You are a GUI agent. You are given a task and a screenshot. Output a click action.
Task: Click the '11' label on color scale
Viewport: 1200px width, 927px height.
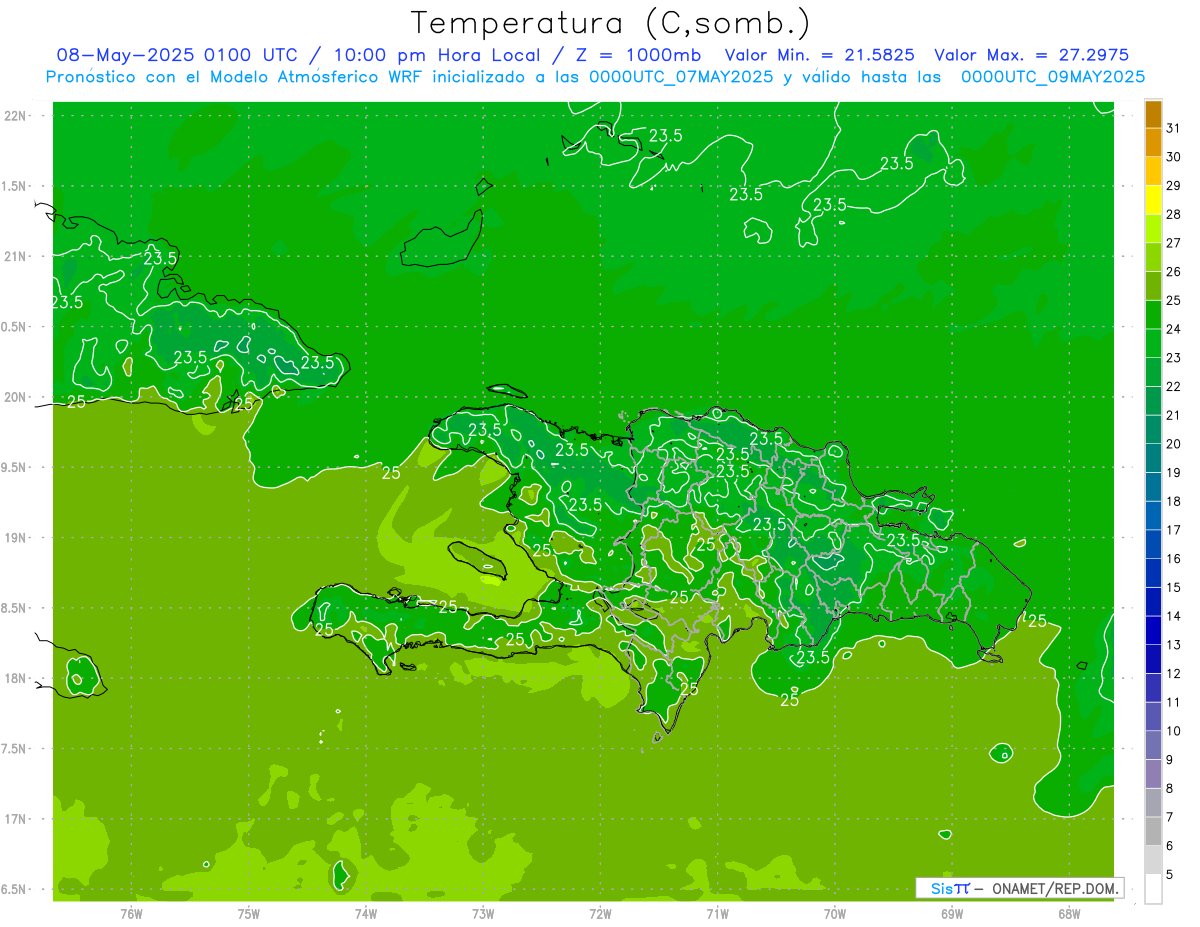pyautogui.click(x=1173, y=703)
